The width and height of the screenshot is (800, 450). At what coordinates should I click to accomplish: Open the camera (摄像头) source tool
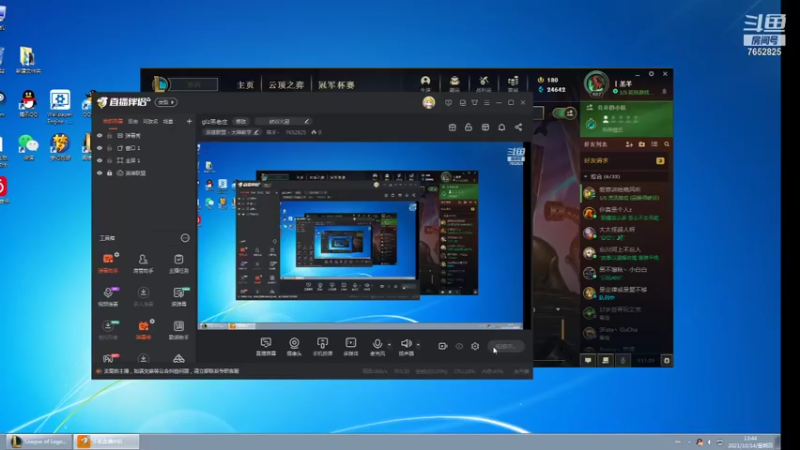click(x=294, y=346)
